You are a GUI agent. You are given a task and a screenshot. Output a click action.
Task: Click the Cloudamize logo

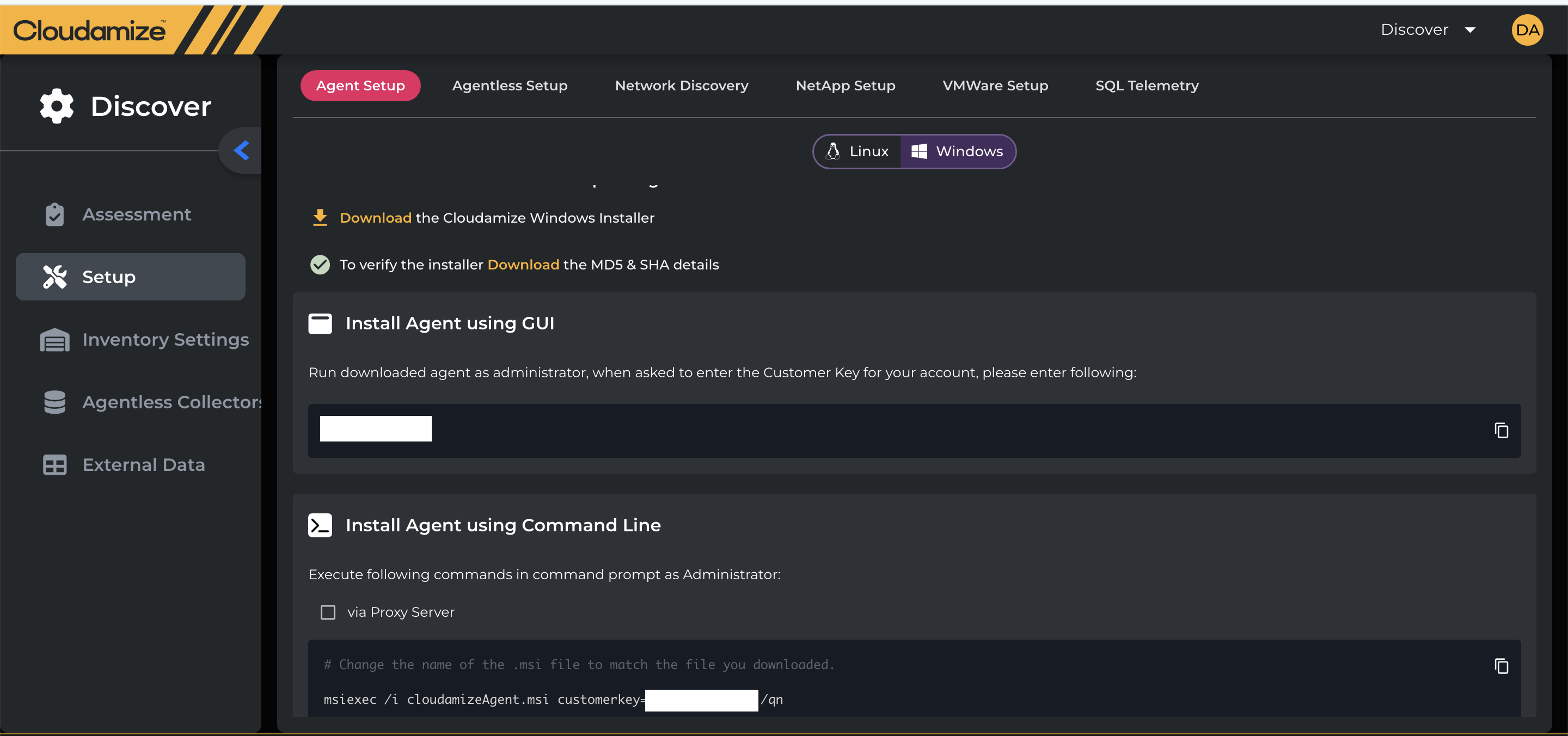tap(89, 30)
